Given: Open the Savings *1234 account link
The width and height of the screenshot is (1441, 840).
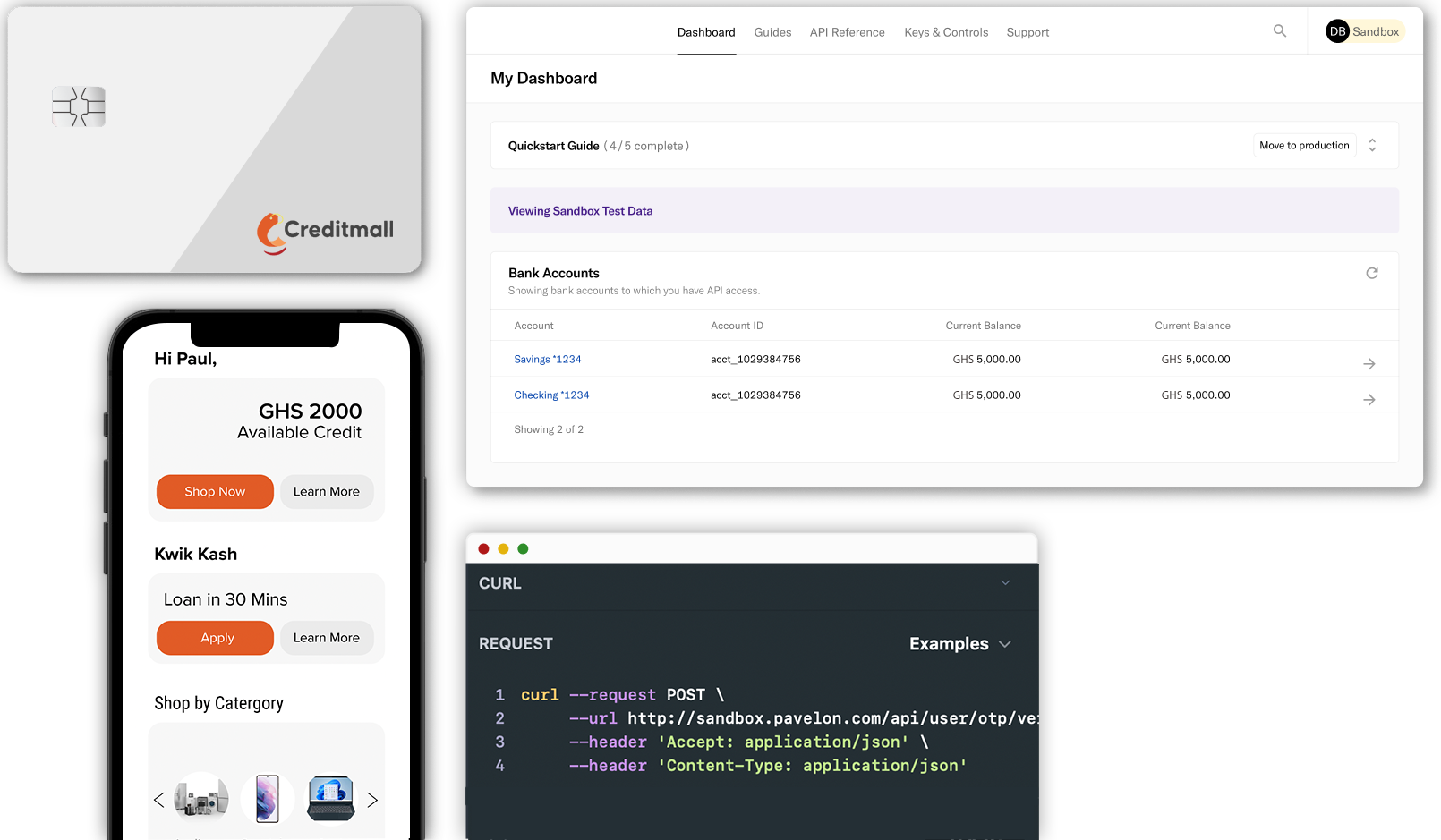Looking at the screenshot, I should click(548, 359).
